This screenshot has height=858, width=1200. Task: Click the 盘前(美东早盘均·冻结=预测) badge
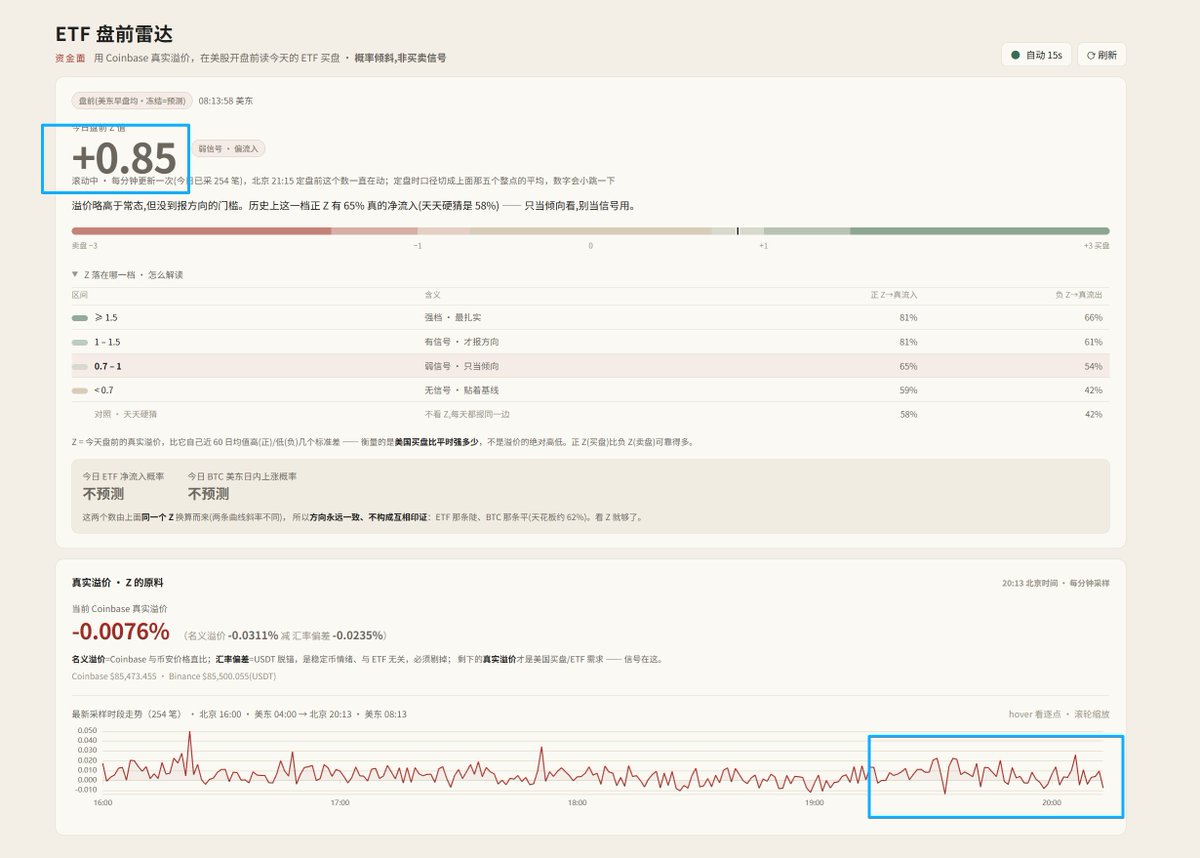click(132, 101)
